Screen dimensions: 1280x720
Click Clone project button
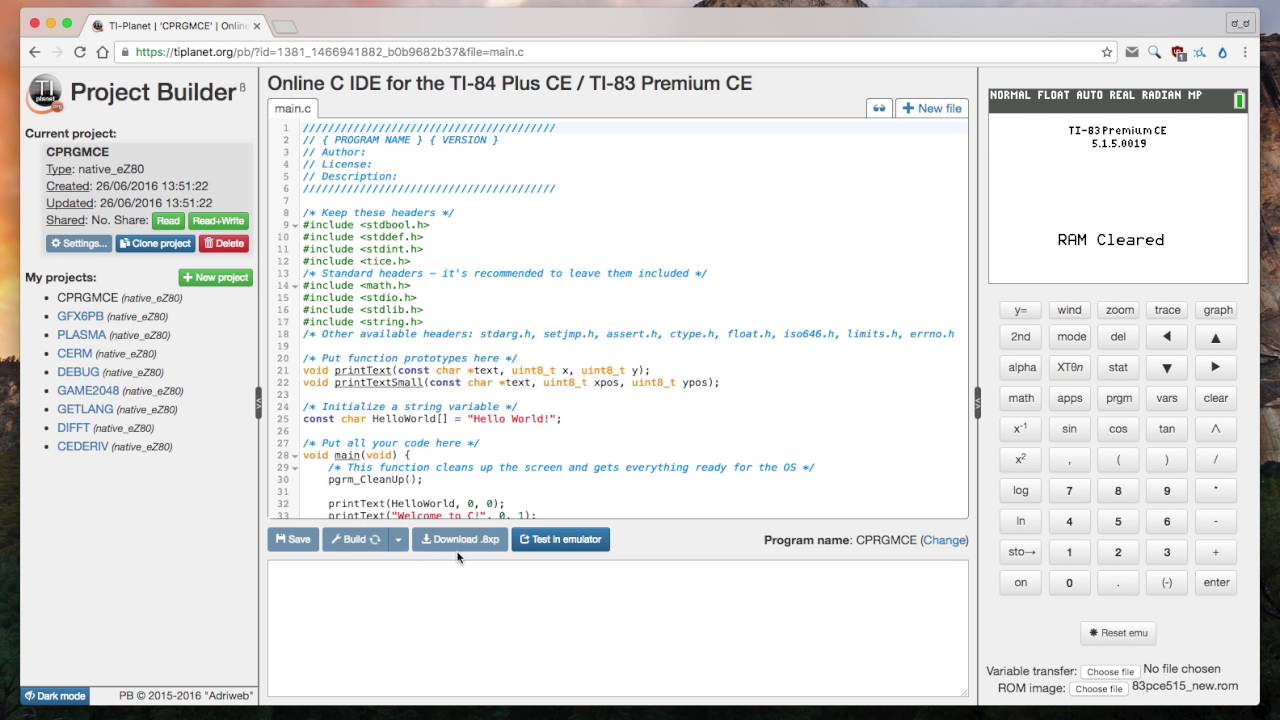click(155, 243)
